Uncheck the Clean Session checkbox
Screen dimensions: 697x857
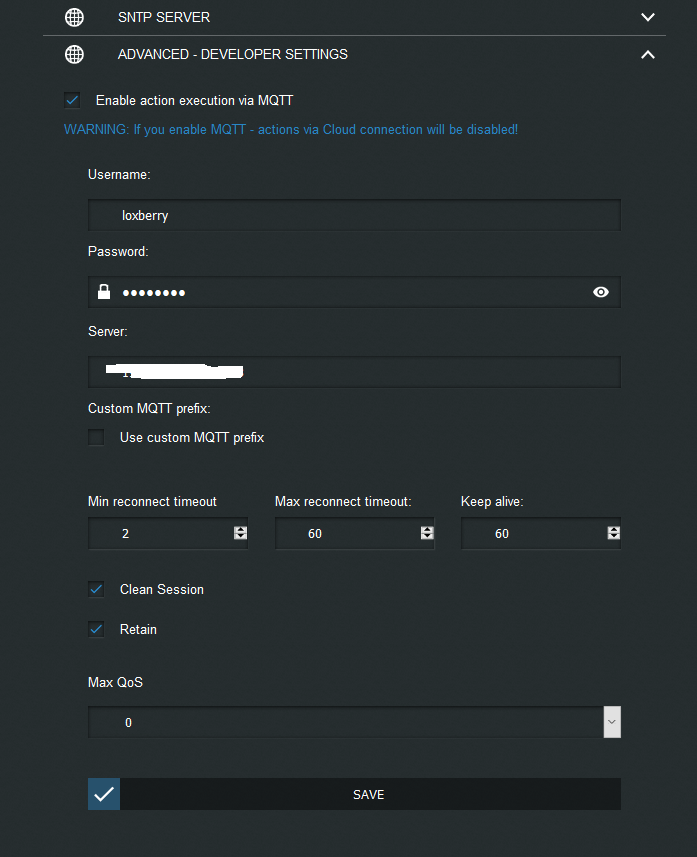point(96,589)
